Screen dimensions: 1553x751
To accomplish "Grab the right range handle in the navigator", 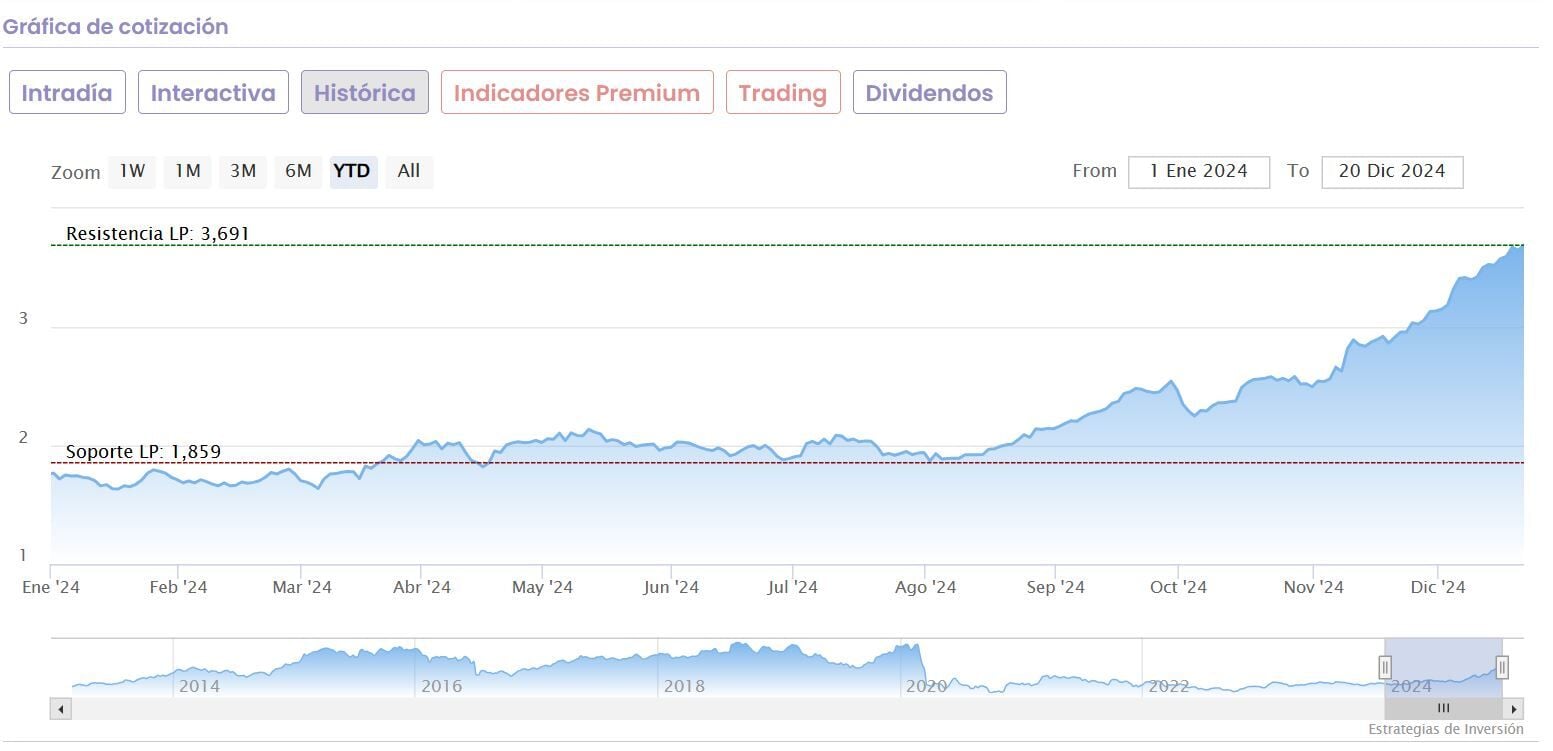I will click(1502, 667).
